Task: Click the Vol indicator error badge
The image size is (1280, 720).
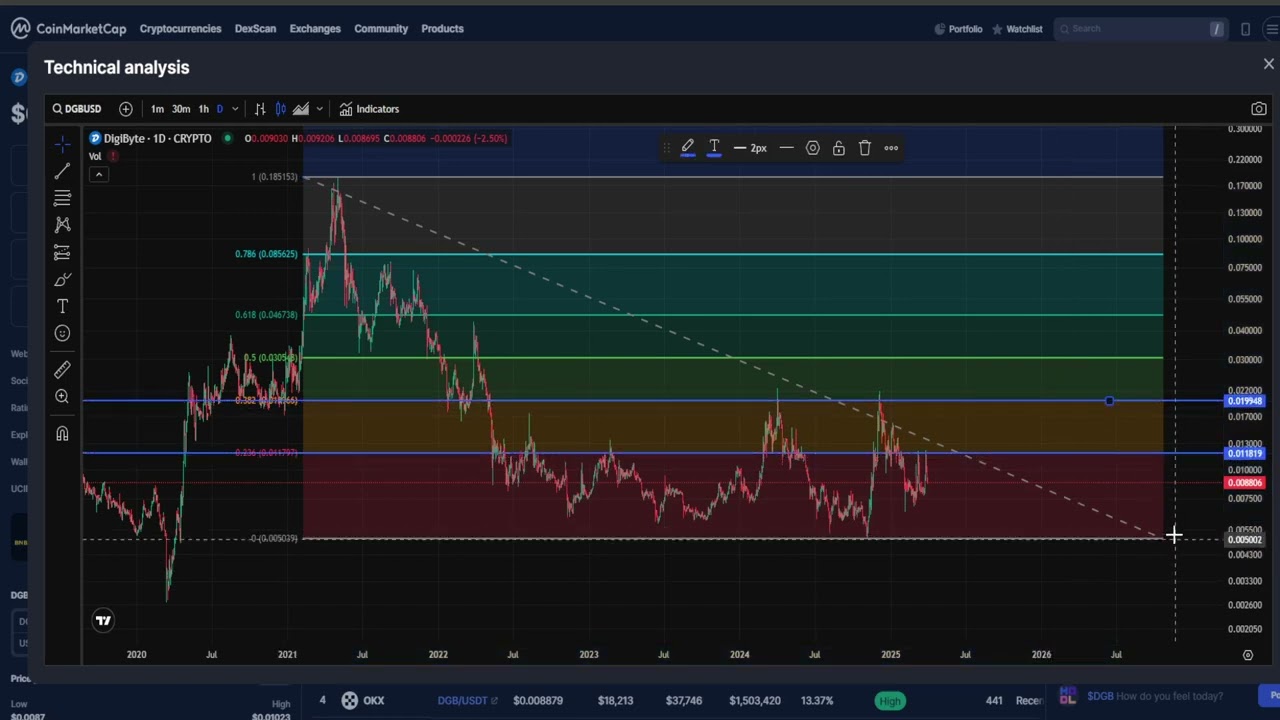Action: (x=113, y=156)
